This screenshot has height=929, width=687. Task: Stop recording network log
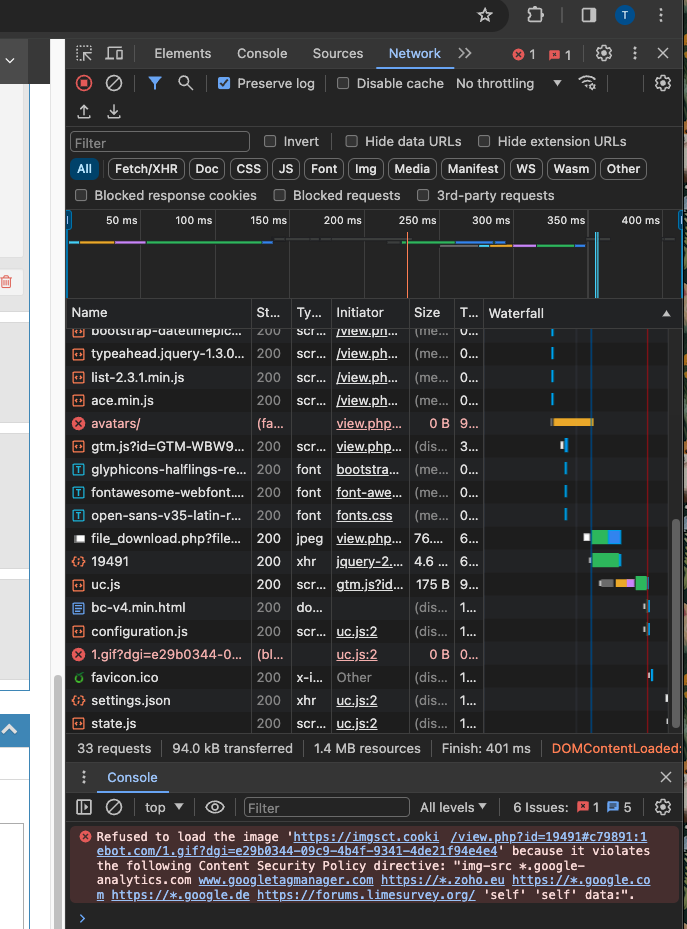coord(84,83)
